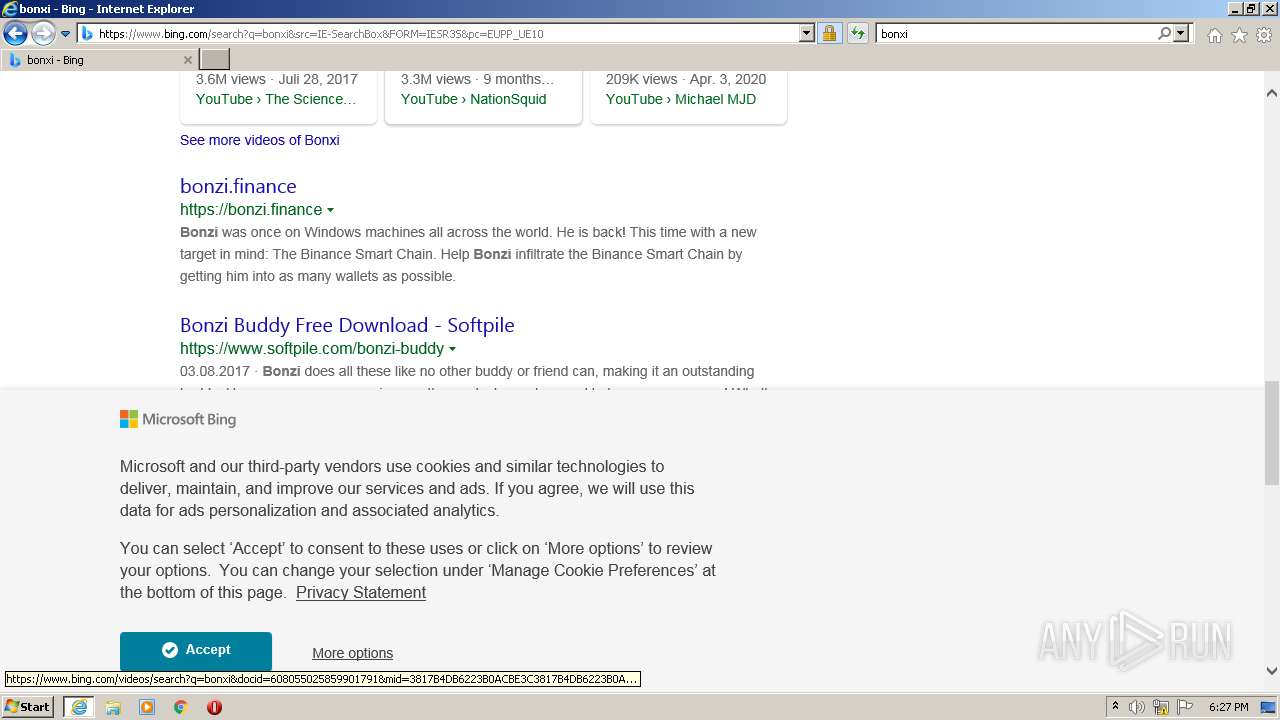This screenshot has width=1280, height=720.
Task: Open the Windows Start button
Action: tap(28, 707)
